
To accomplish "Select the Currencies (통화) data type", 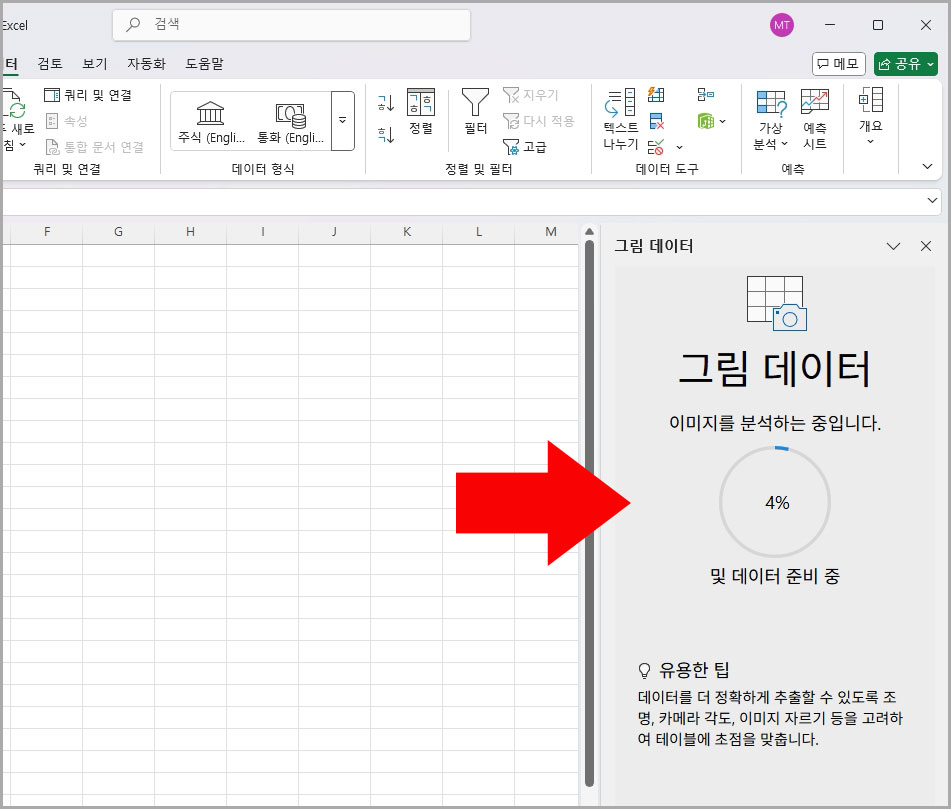I will (x=291, y=123).
